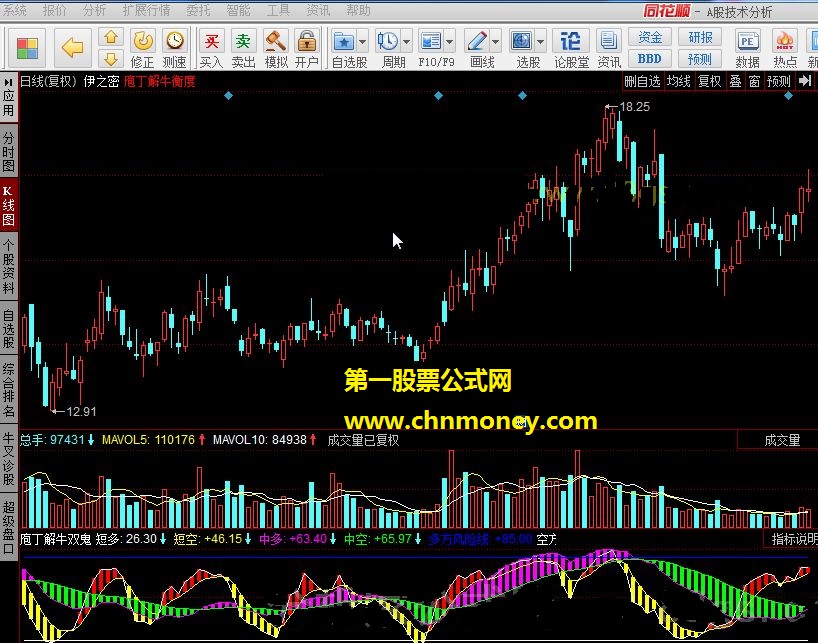Open the 分析 menu
The width and height of the screenshot is (818, 643).
[x=94, y=10]
